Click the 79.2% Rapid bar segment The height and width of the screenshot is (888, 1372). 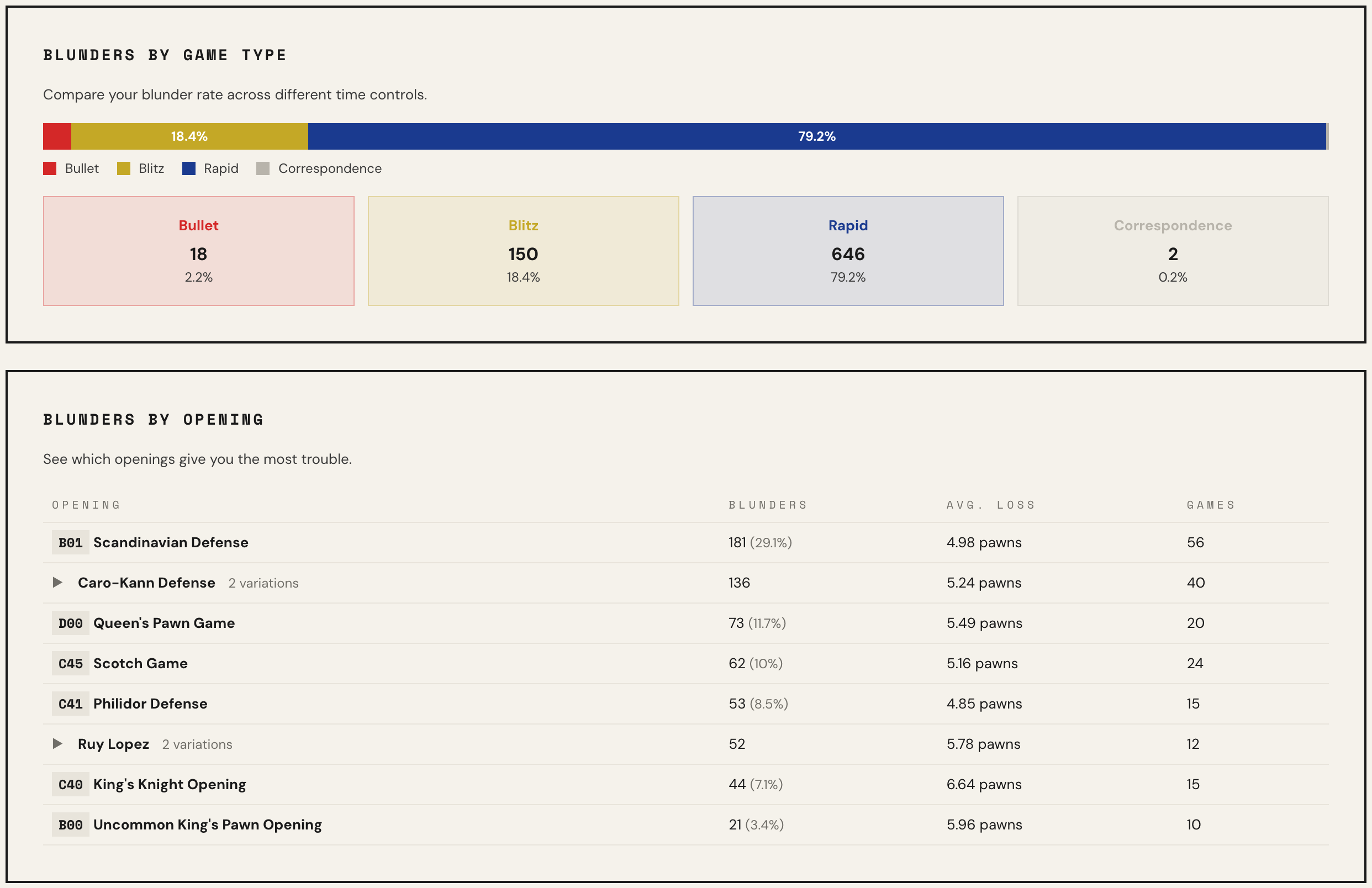[x=816, y=136]
